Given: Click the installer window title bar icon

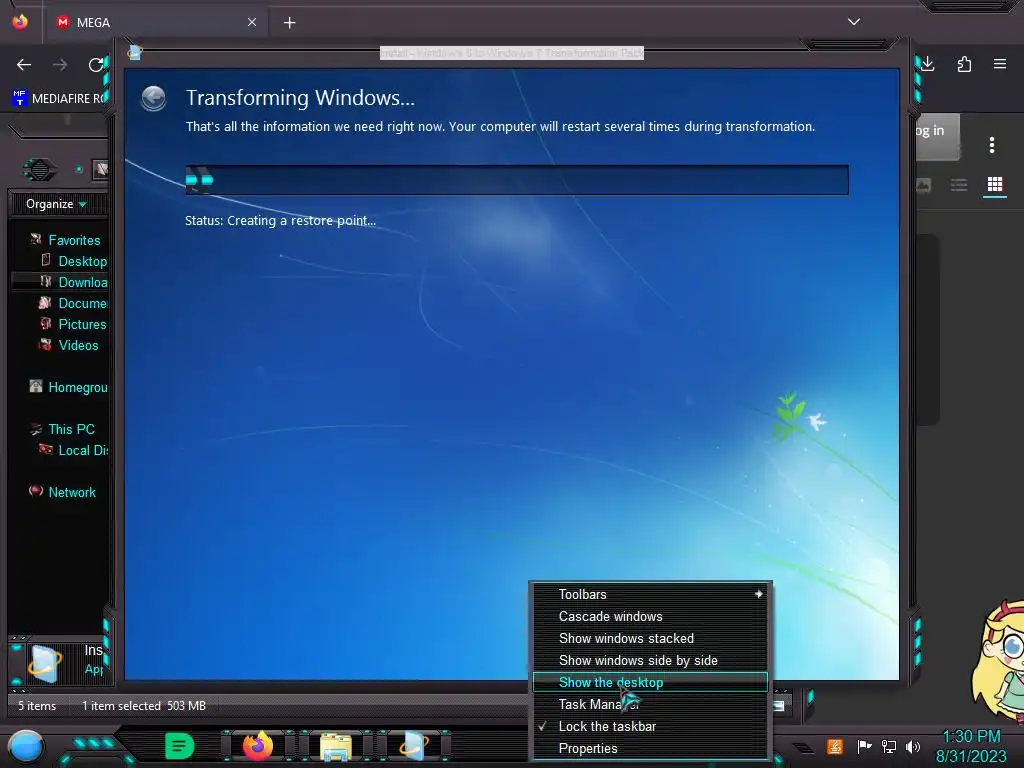Looking at the screenshot, I should [x=135, y=53].
